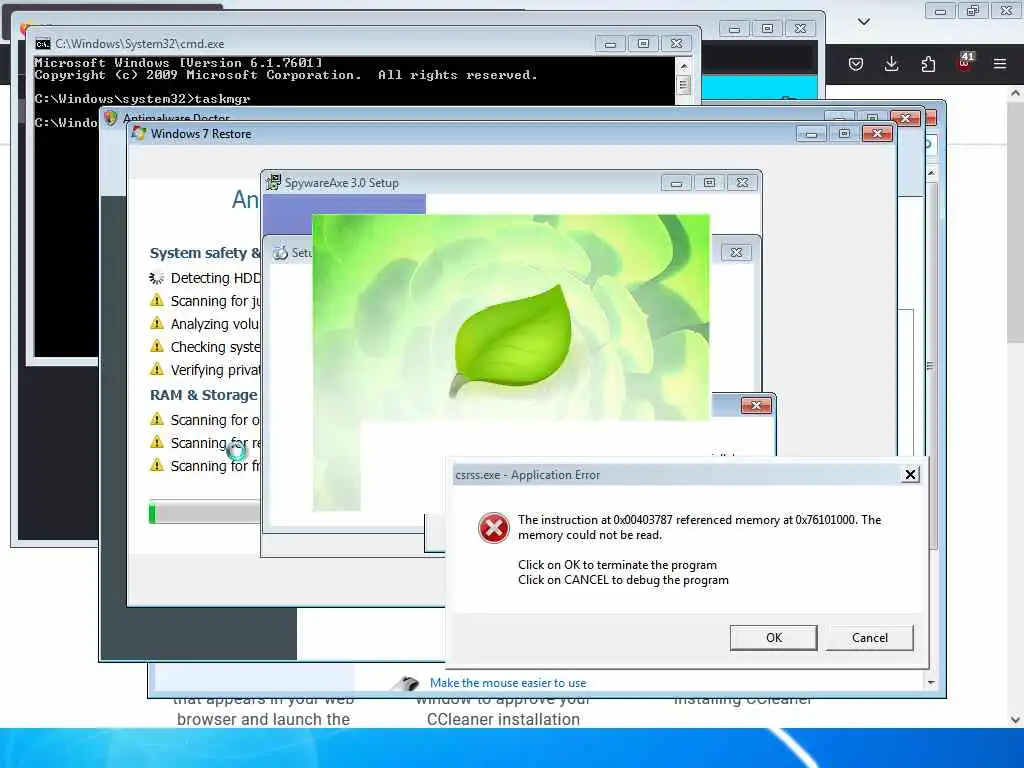The width and height of the screenshot is (1024, 768).
Task: Minimize the Windows 7 Restore window
Action: point(811,133)
